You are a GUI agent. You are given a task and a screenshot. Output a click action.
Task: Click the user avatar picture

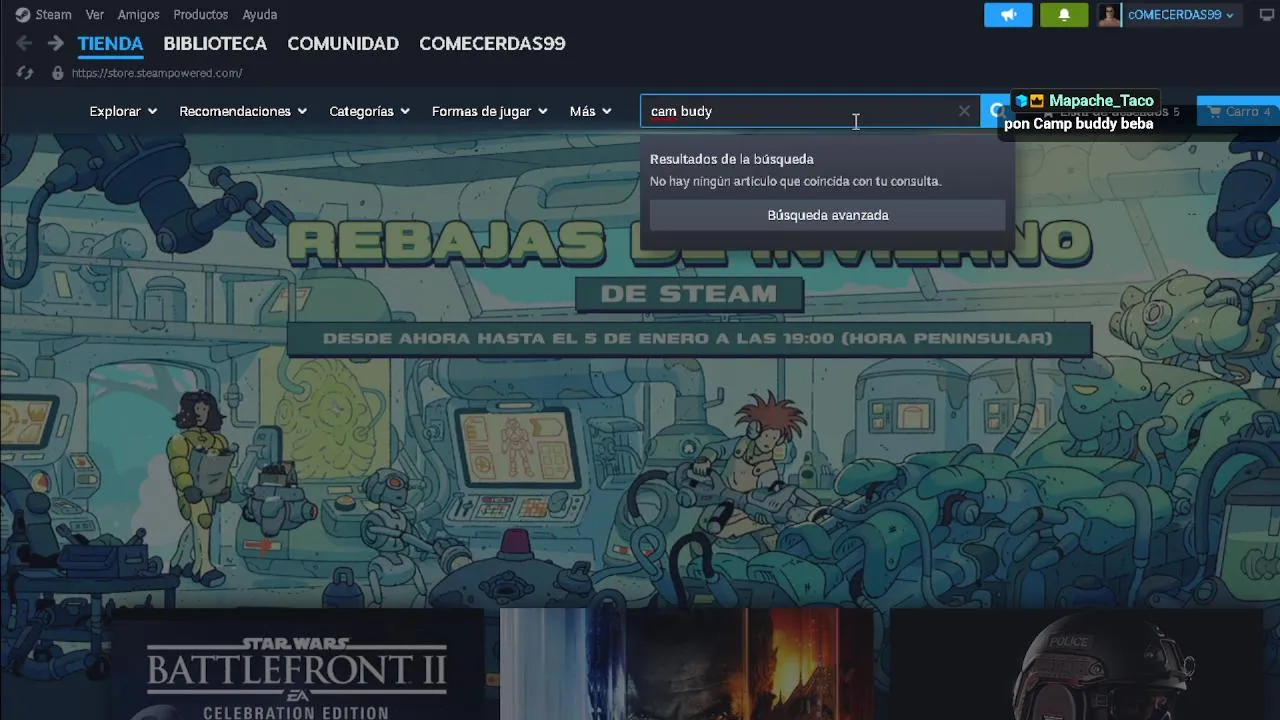click(x=1109, y=15)
